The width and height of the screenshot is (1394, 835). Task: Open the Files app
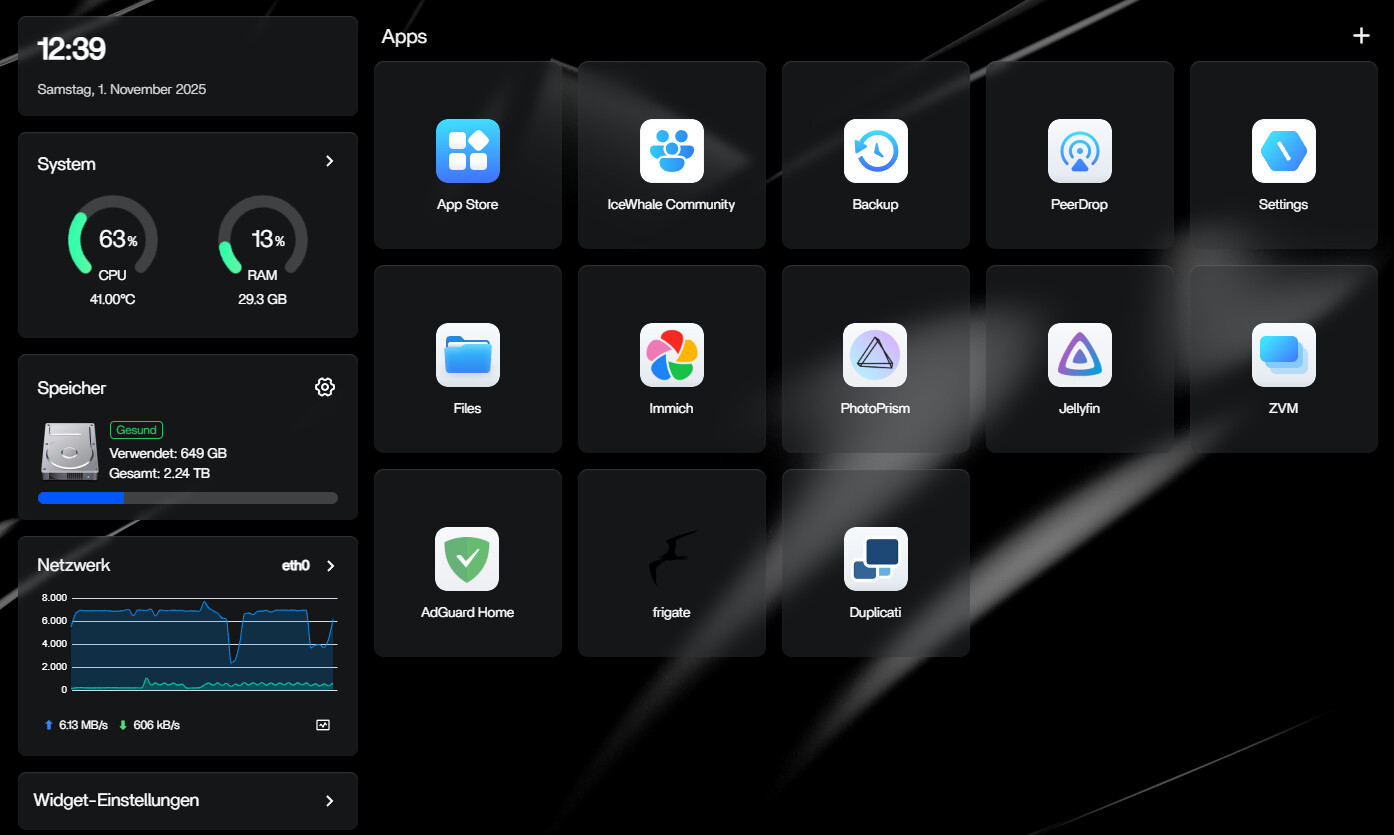(x=467, y=356)
